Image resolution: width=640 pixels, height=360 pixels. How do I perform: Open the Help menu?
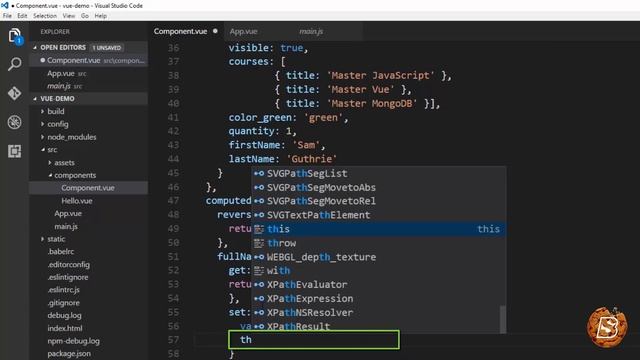(100, 16)
